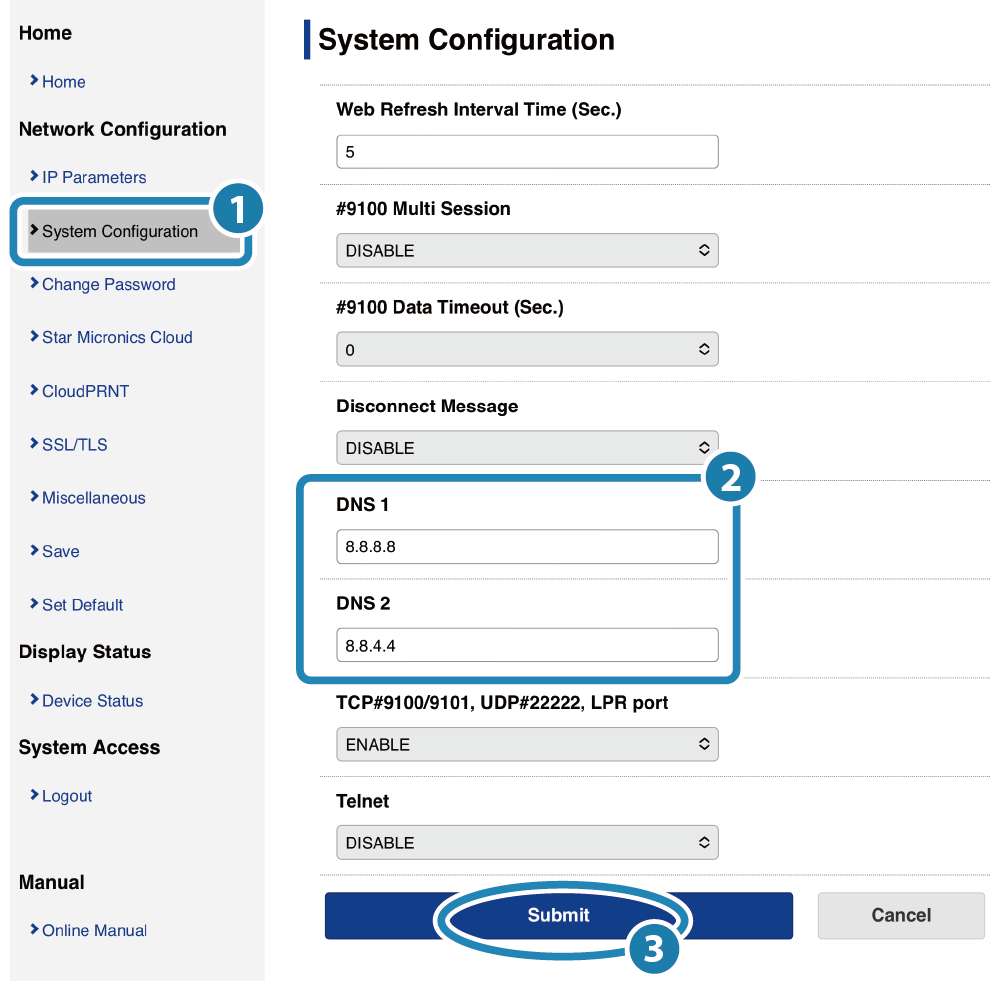Open #9100 Data Timeout dropdown
Viewport: 1000px width, 981px height.
(x=527, y=350)
